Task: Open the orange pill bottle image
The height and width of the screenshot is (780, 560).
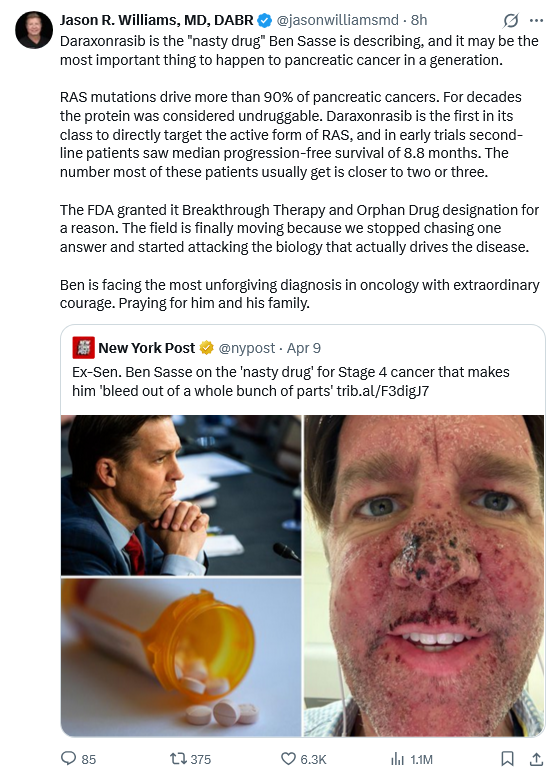Action: (x=181, y=657)
